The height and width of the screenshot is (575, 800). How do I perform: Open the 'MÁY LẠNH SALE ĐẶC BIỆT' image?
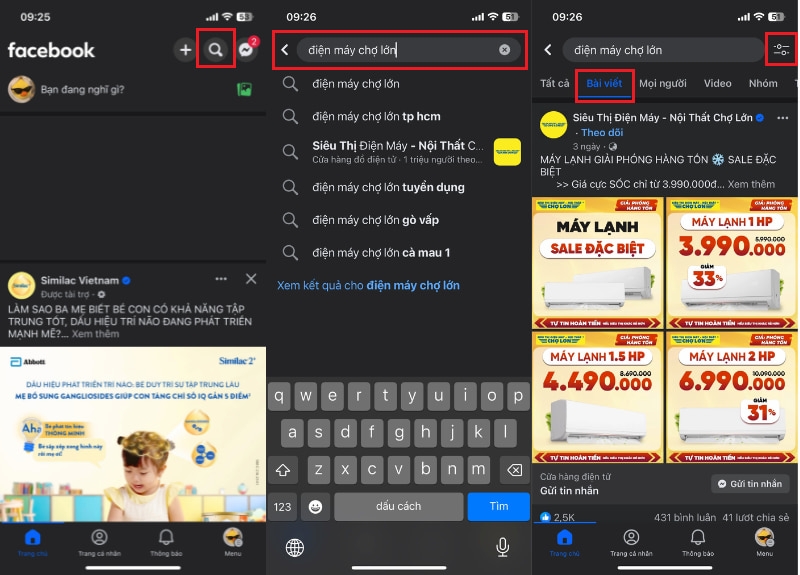(597, 263)
